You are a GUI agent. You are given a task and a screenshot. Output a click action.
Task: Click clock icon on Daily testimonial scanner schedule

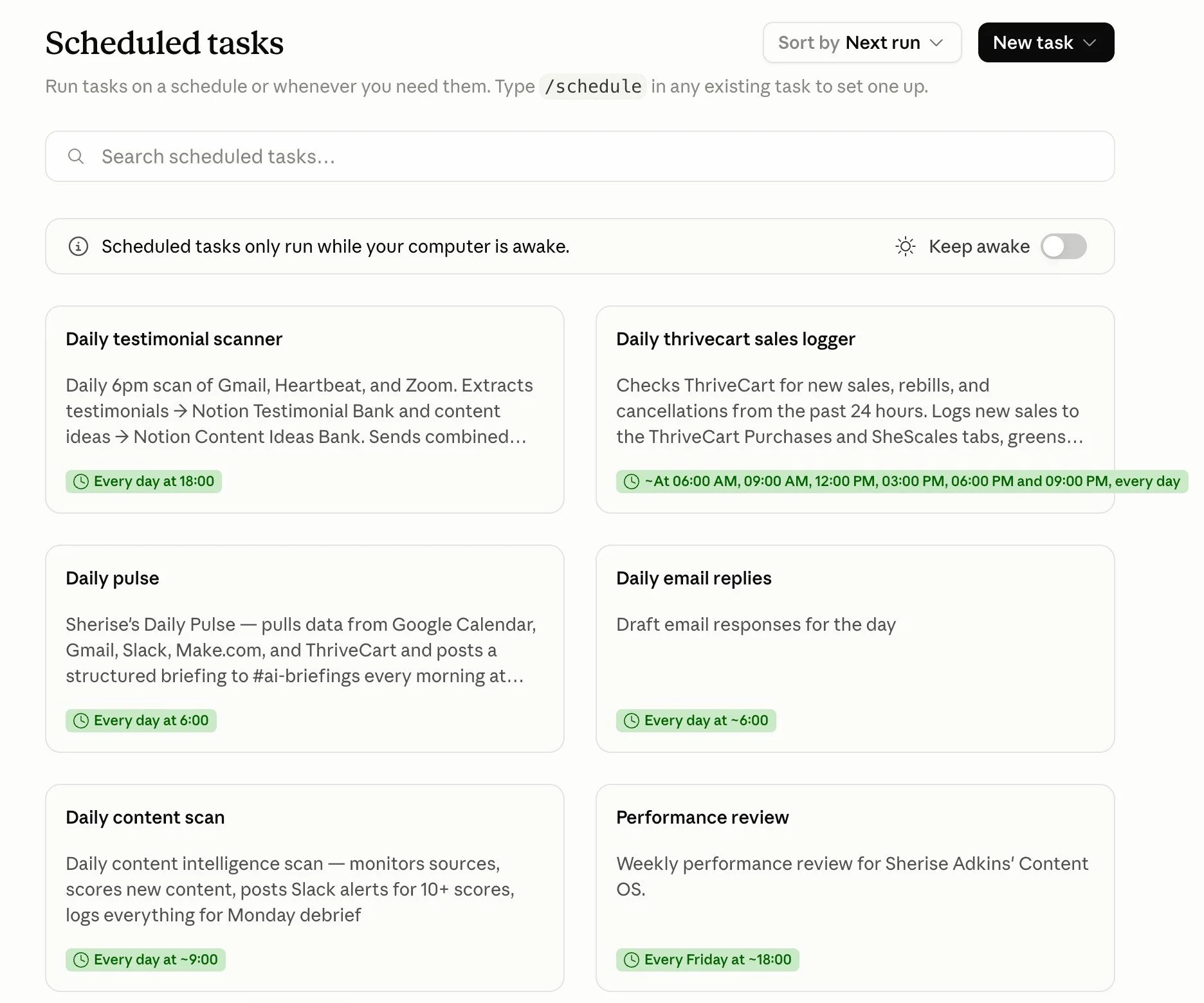[81, 482]
